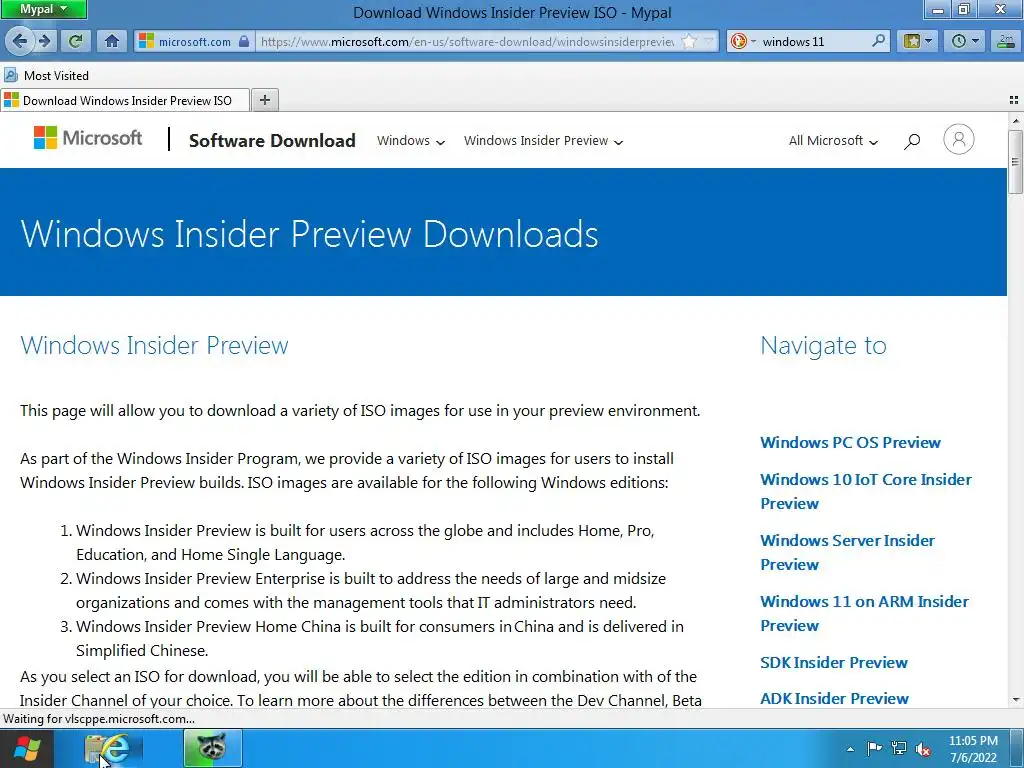Click the muted volume tray icon
Screen dimensions: 1024x768
pyautogui.click(x=923, y=749)
